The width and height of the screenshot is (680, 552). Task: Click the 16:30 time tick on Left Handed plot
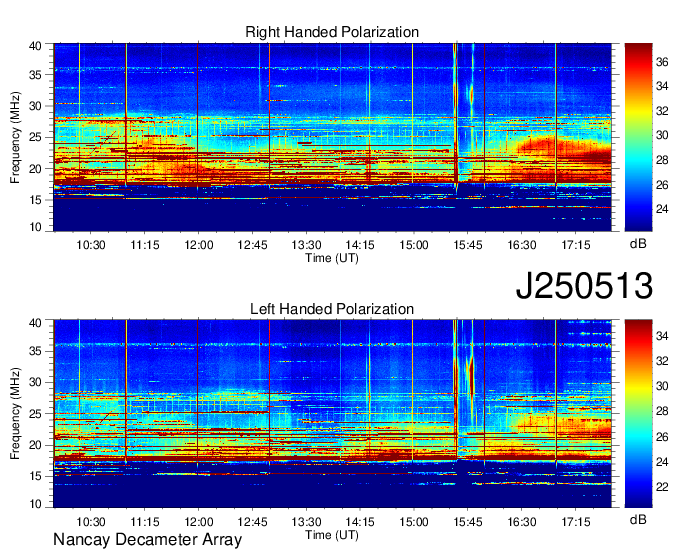522,522
